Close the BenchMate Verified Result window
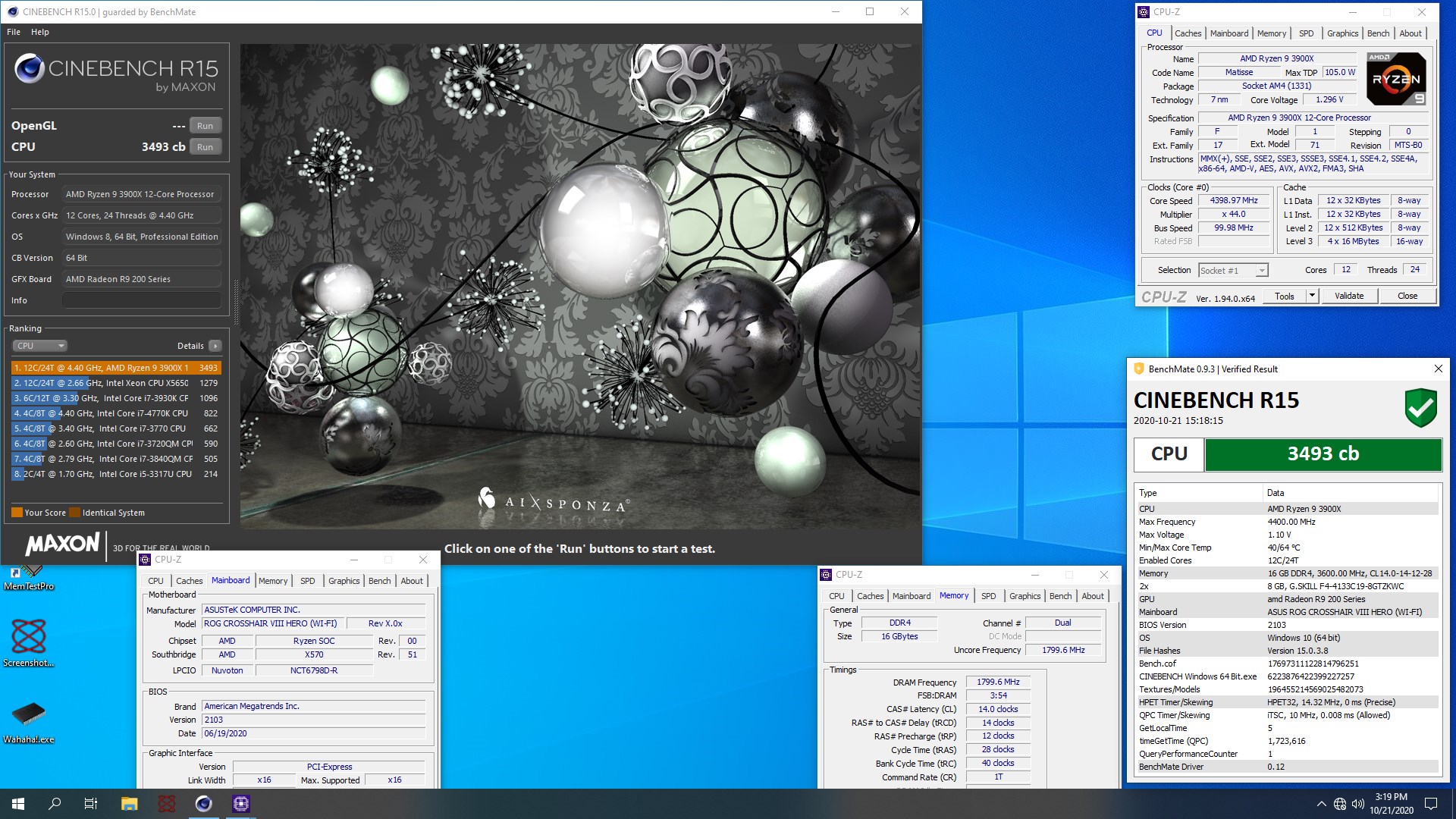 pyautogui.click(x=1438, y=369)
